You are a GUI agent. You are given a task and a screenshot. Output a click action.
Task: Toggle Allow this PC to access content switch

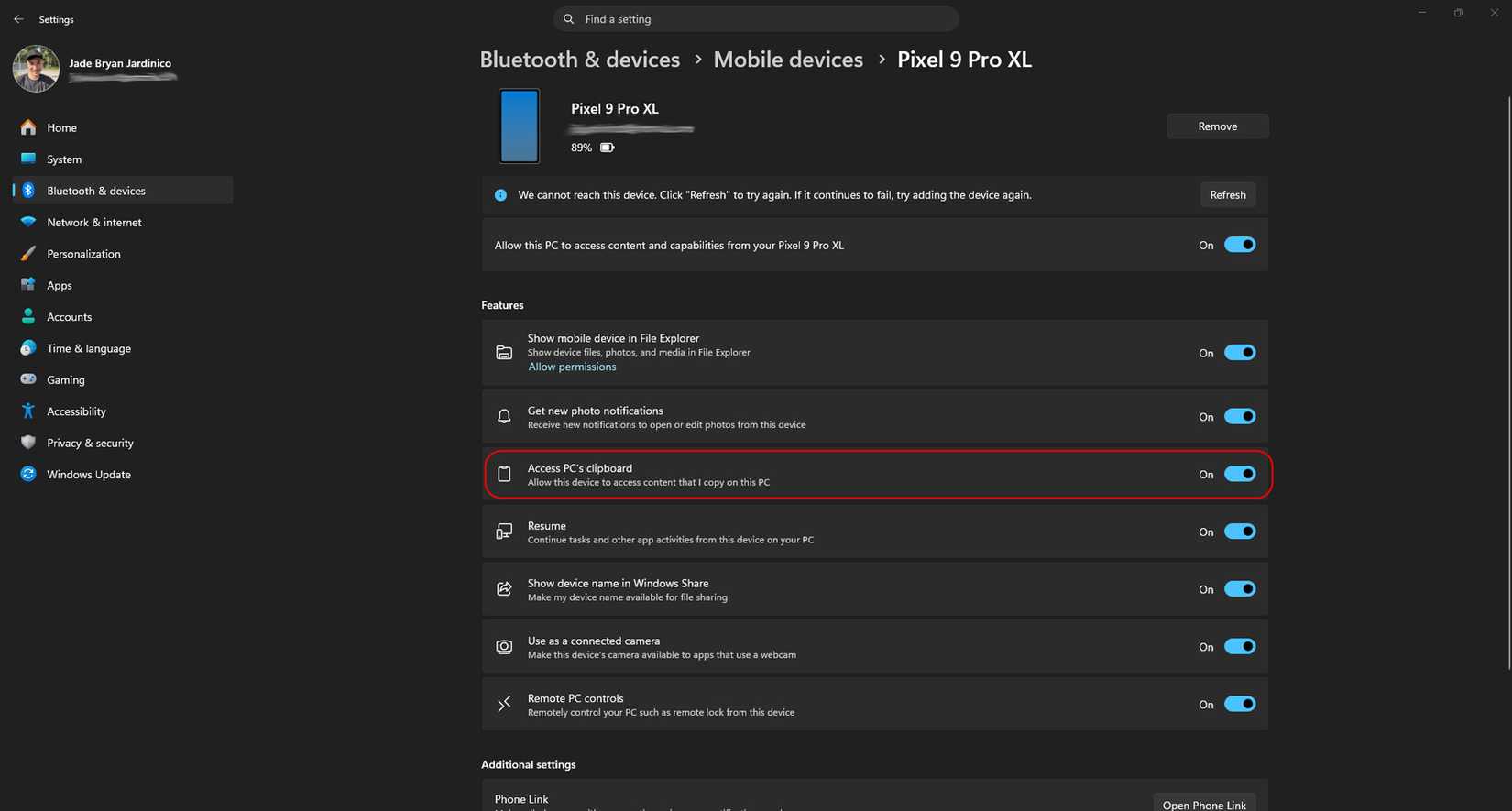pyautogui.click(x=1240, y=245)
